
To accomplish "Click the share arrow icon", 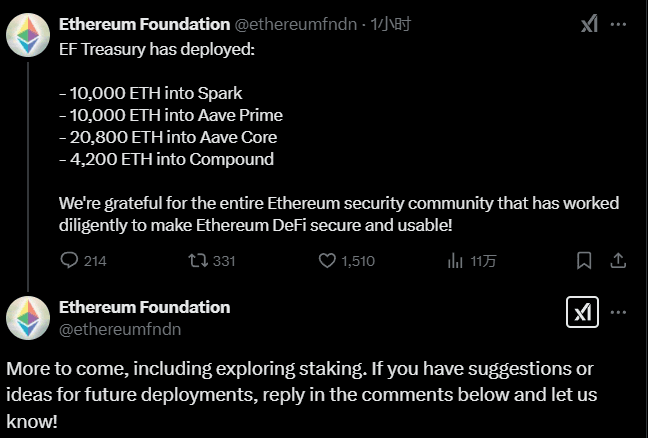I will (618, 261).
